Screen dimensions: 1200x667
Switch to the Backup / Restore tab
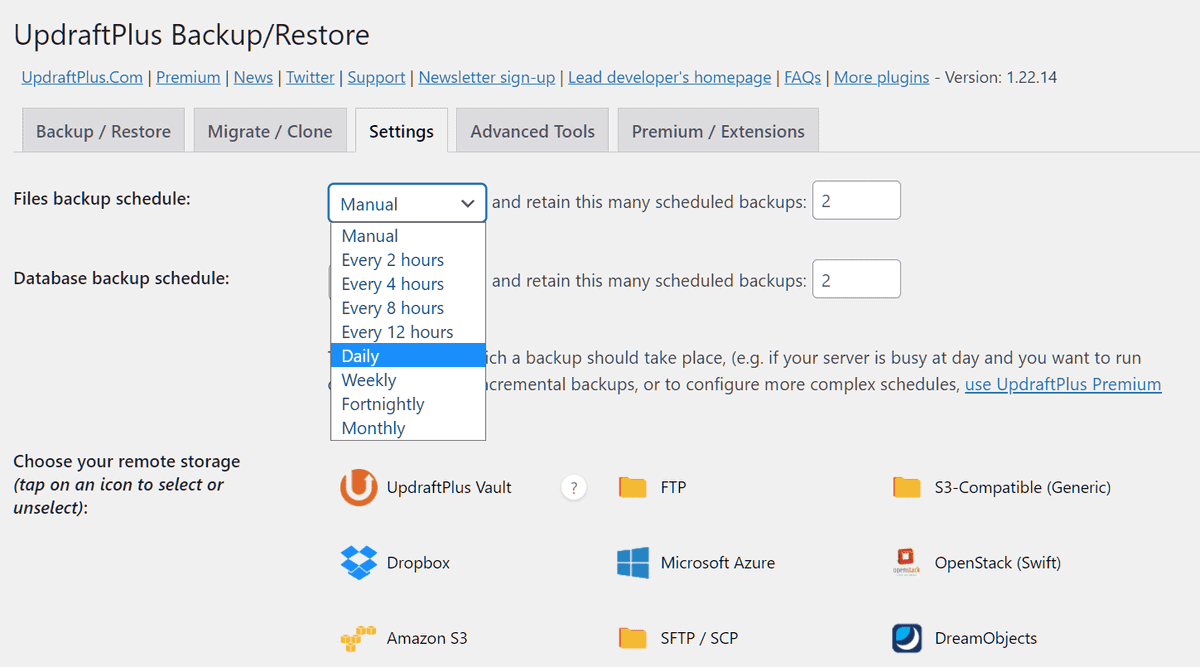pos(103,131)
